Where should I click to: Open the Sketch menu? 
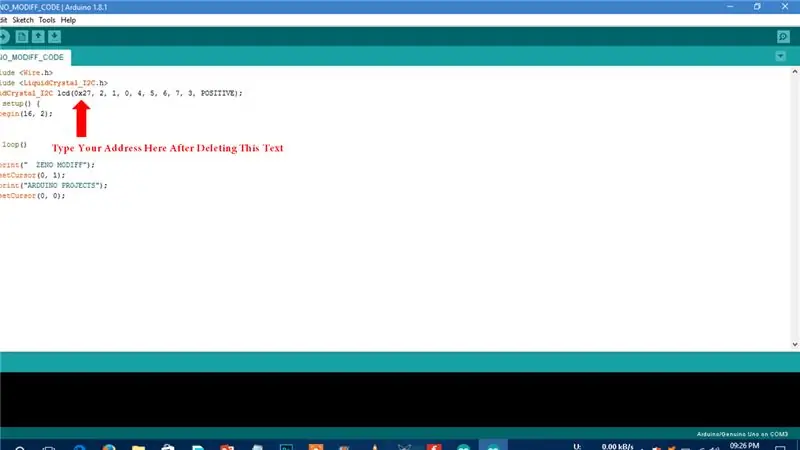23,20
